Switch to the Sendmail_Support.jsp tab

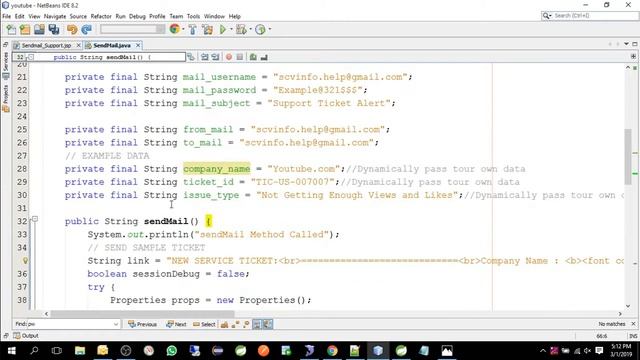point(46,45)
